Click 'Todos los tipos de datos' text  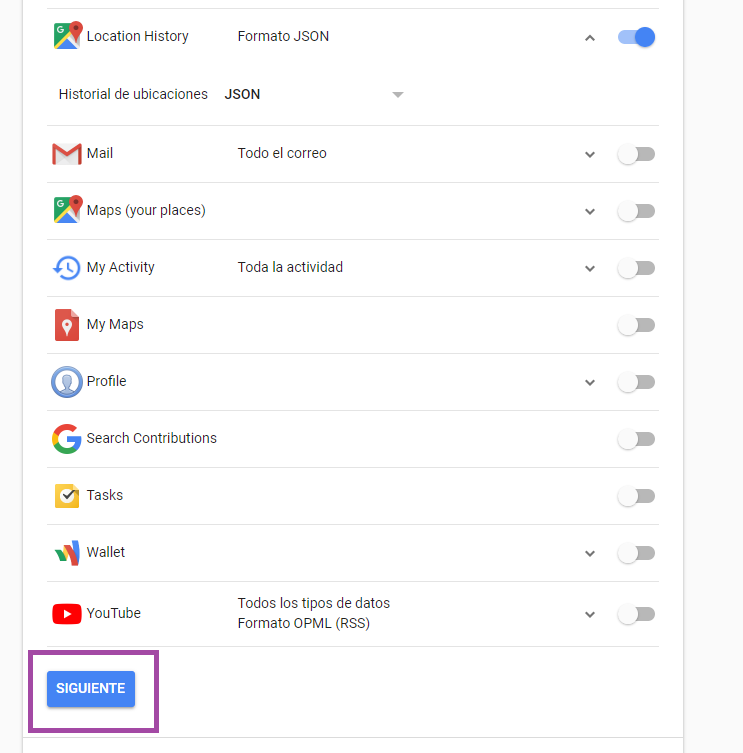tap(314, 603)
